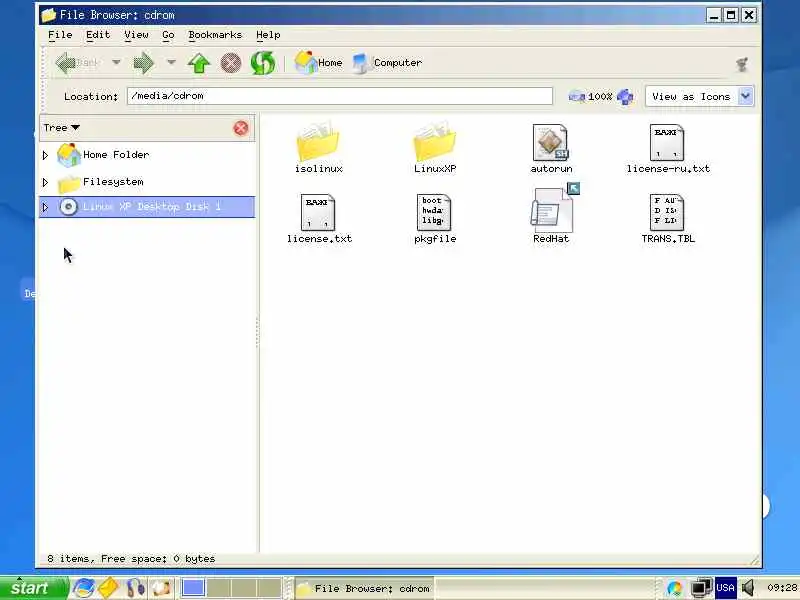Go up one folder level
The image size is (800, 600).
click(199, 63)
